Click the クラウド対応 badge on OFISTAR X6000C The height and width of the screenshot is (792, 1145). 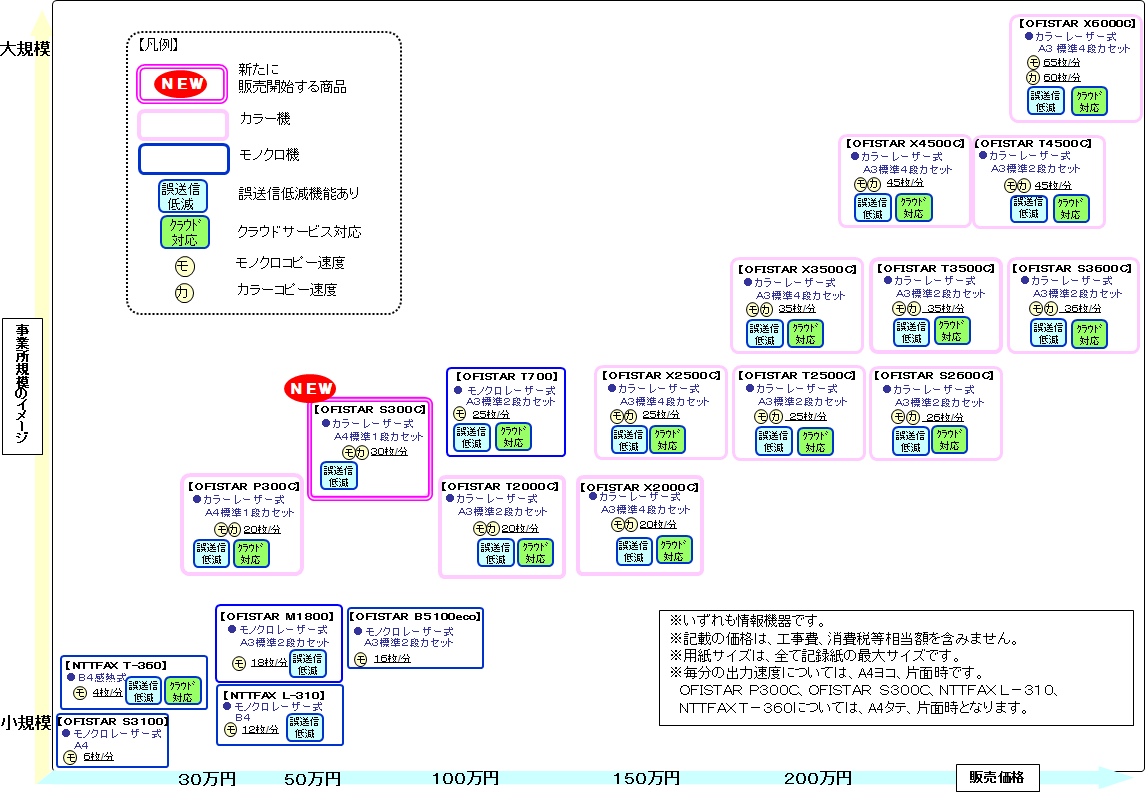pos(1090,101)
